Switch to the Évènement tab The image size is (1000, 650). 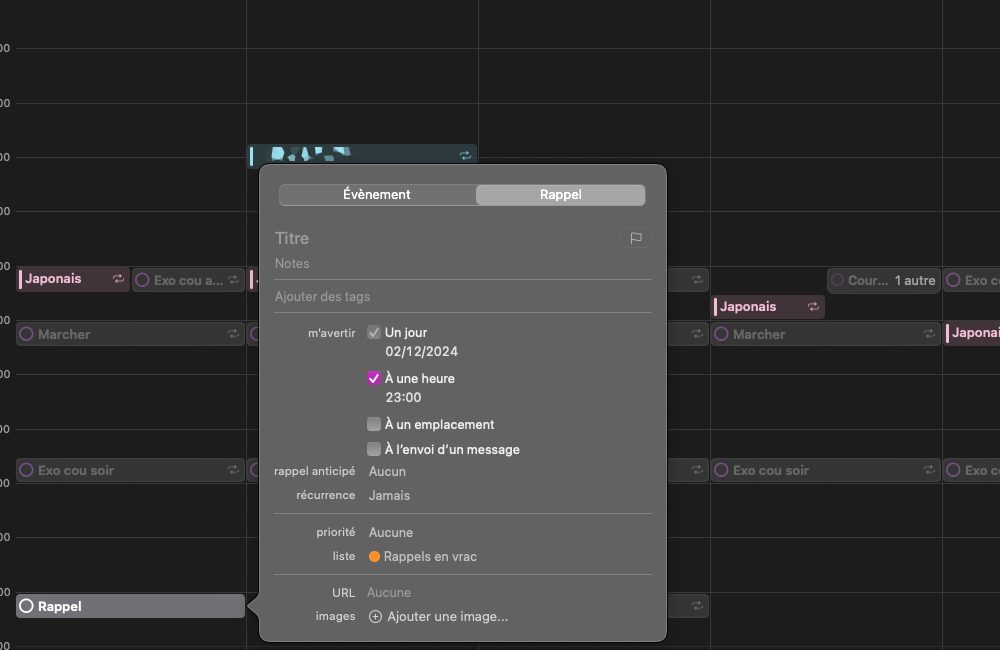tap(377, 195)
